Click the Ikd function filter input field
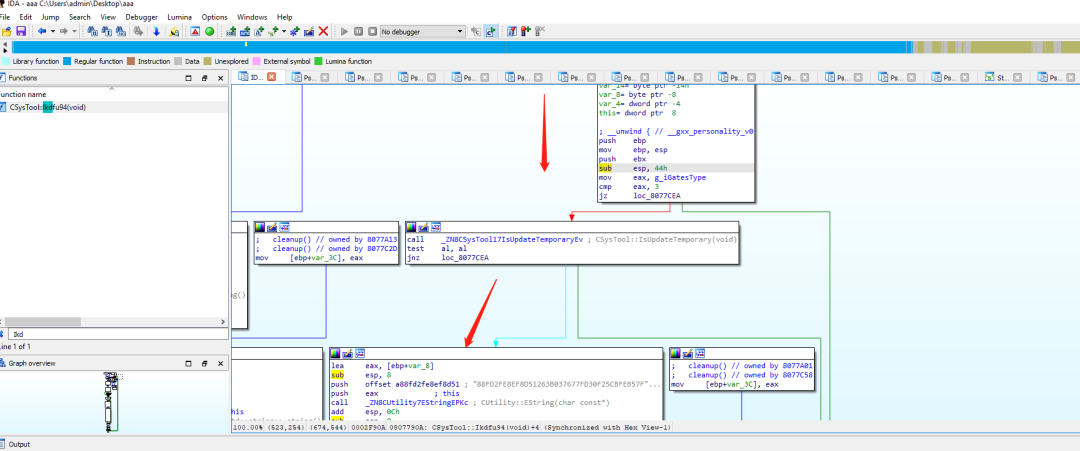1080x451 pixels. click(x=120, y=334)
